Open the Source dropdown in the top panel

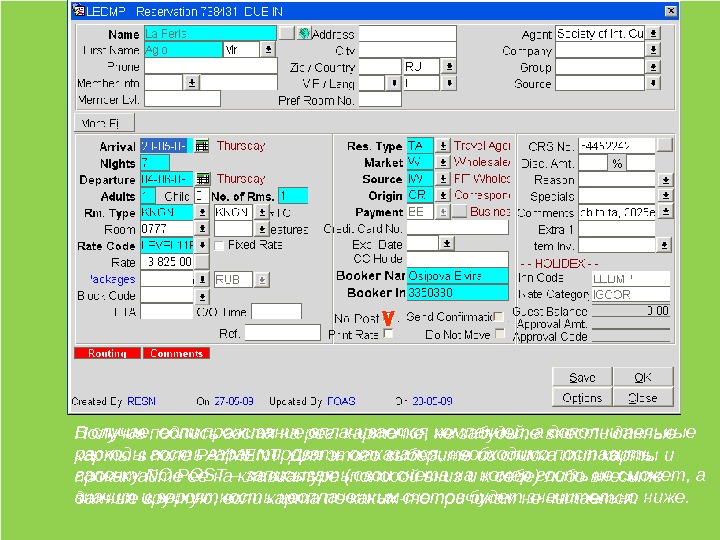point(653,83)
